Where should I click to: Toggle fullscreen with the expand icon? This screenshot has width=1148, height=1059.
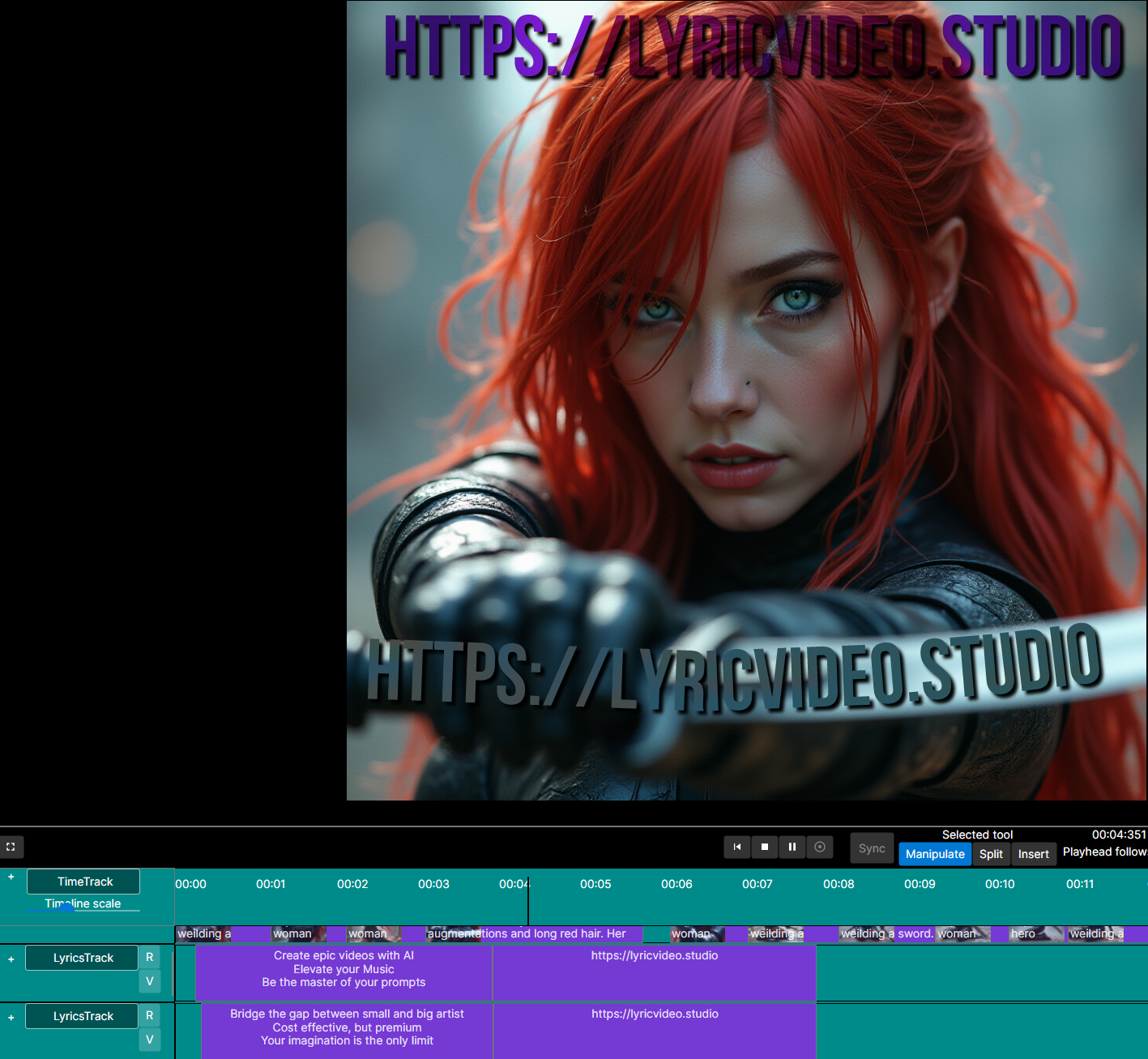coord(11,847)
